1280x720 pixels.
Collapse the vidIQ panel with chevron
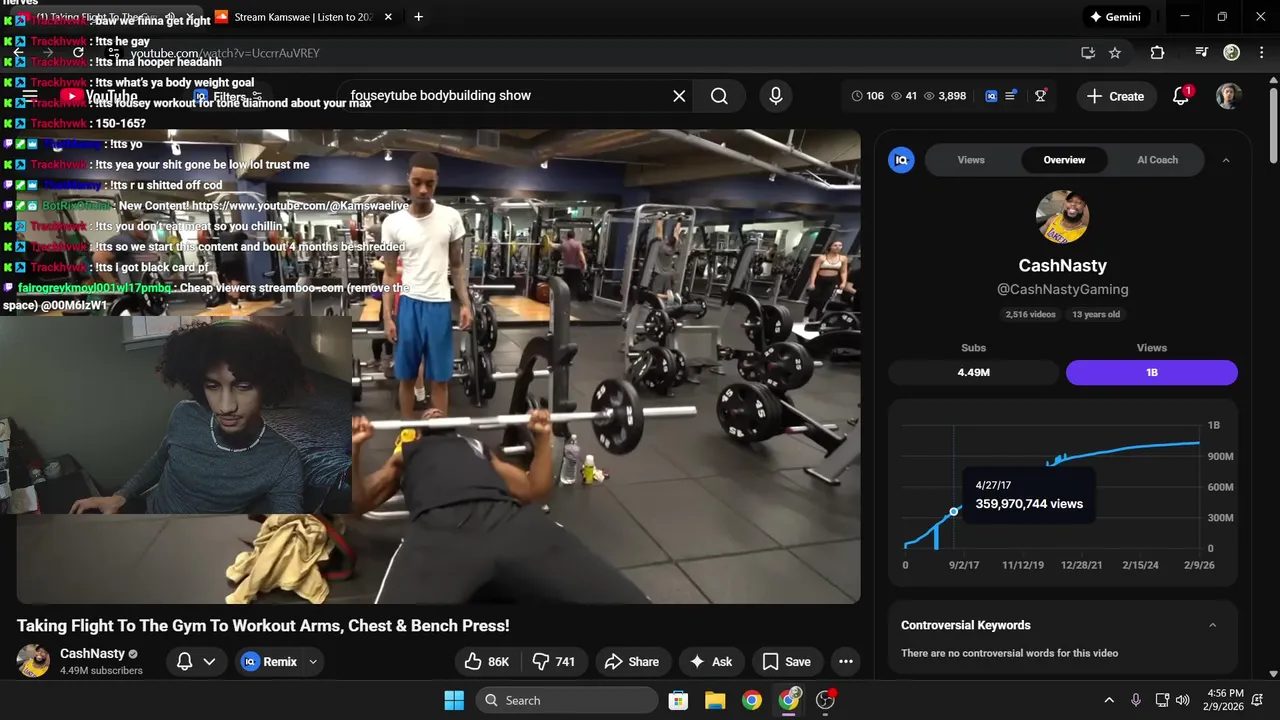tap(1226, 160)
